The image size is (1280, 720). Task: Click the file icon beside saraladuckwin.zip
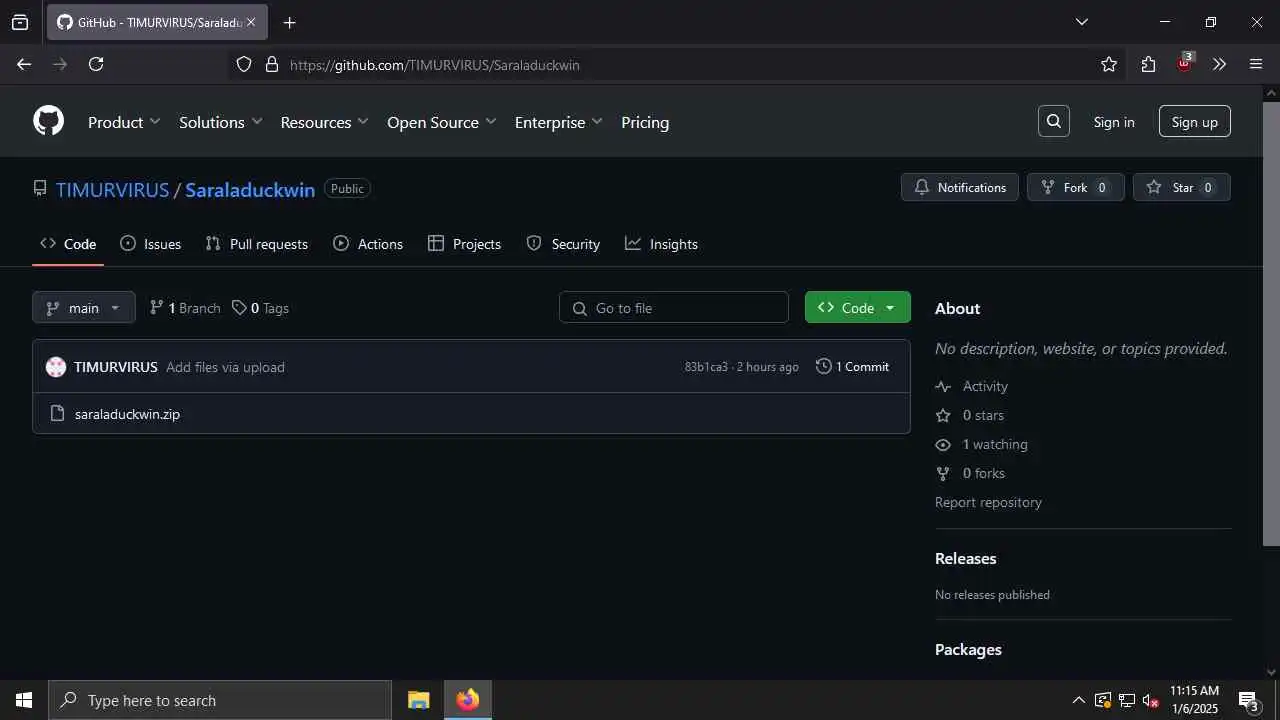57,413
